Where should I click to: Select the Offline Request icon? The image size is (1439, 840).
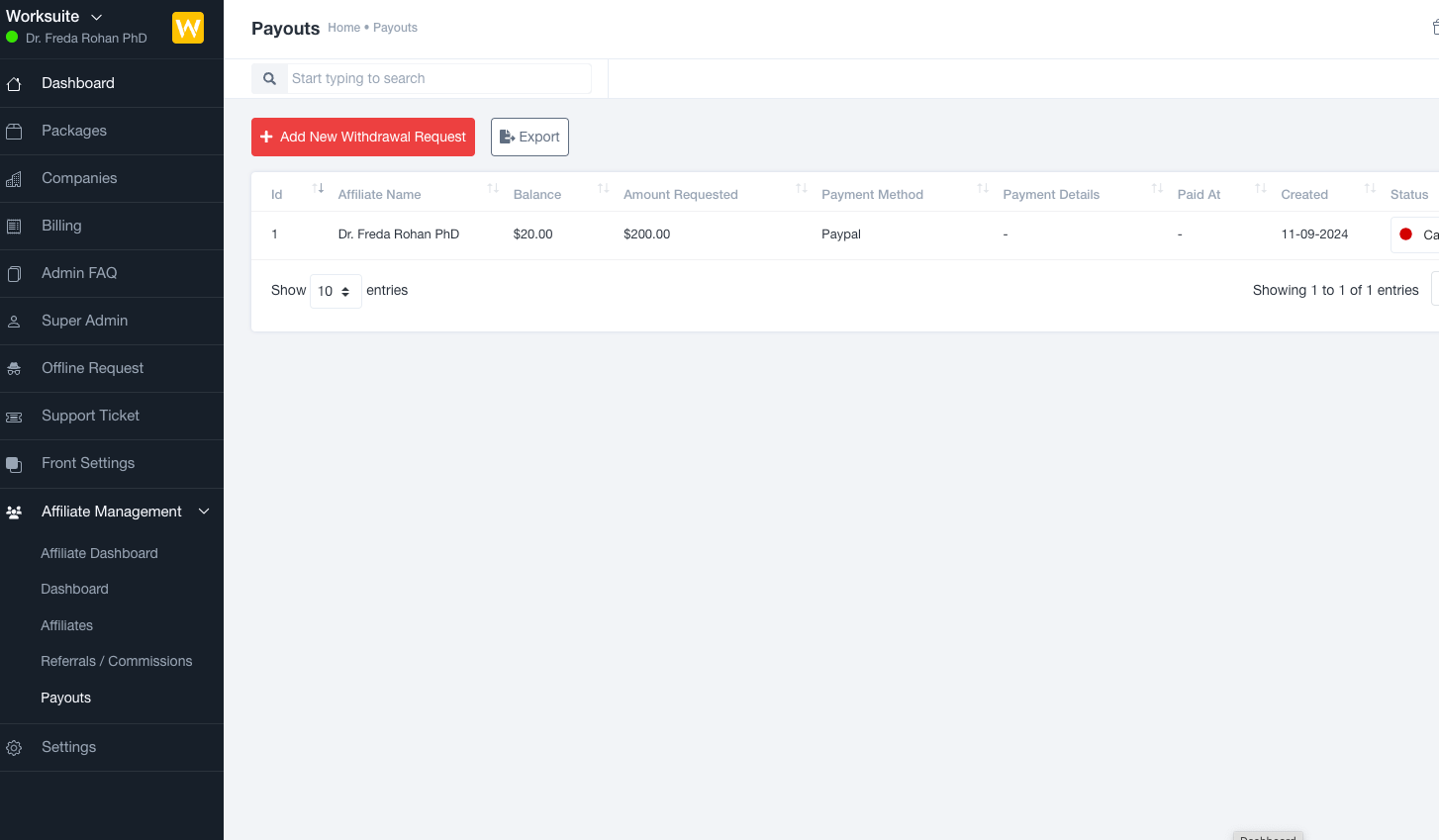pyautogui.click(x=13, y=368)
